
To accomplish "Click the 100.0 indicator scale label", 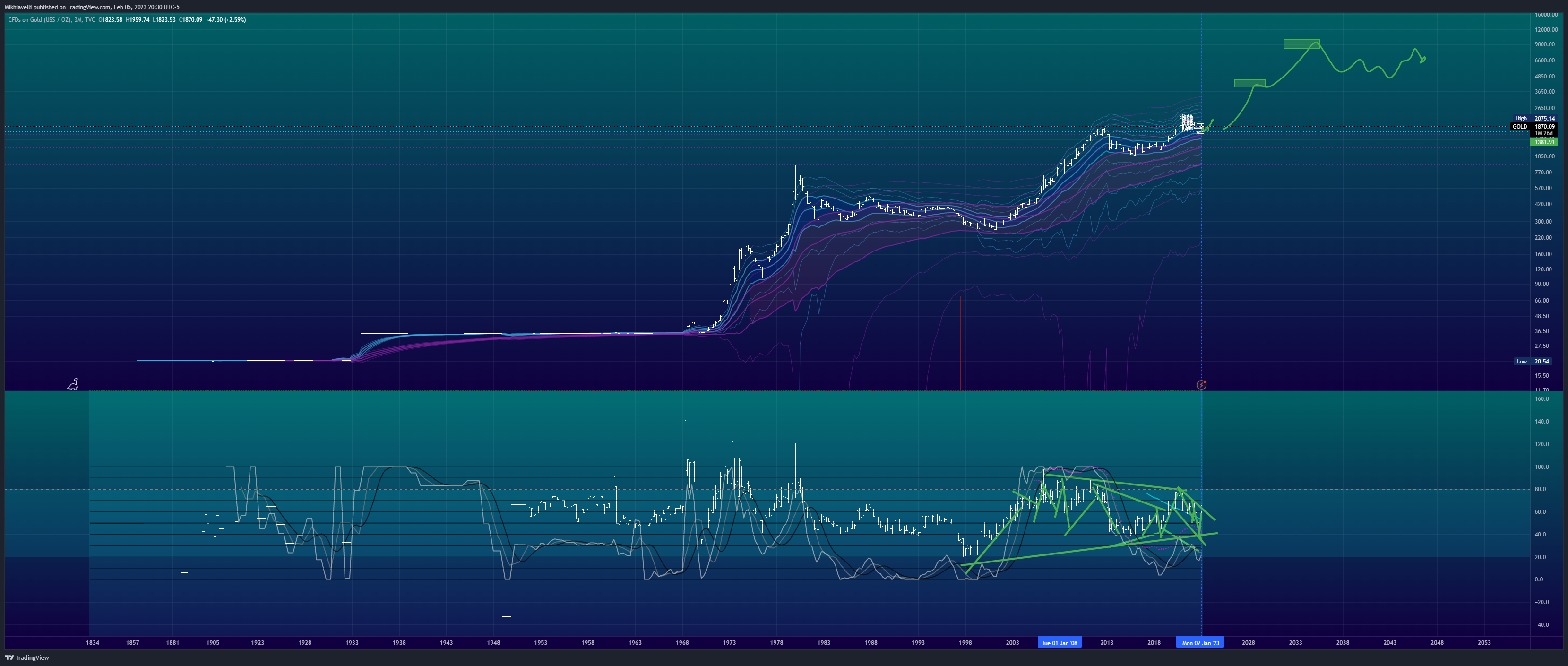I will 1542,467.
